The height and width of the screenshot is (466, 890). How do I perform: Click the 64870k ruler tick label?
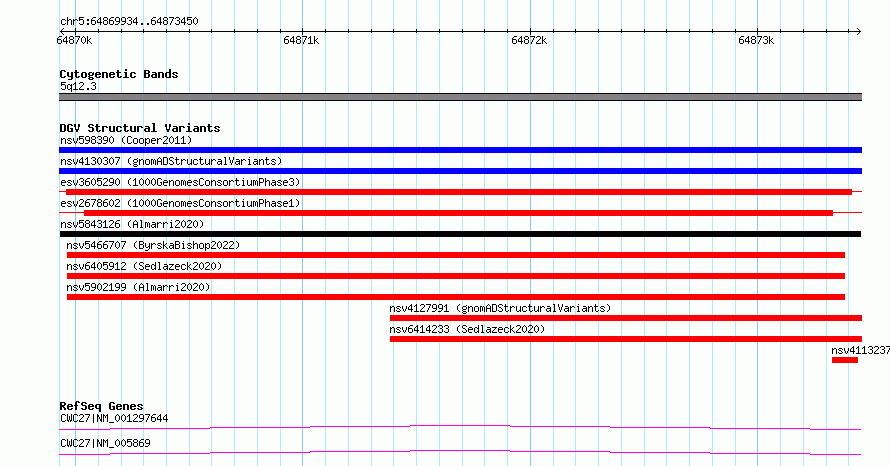(74, 40)
